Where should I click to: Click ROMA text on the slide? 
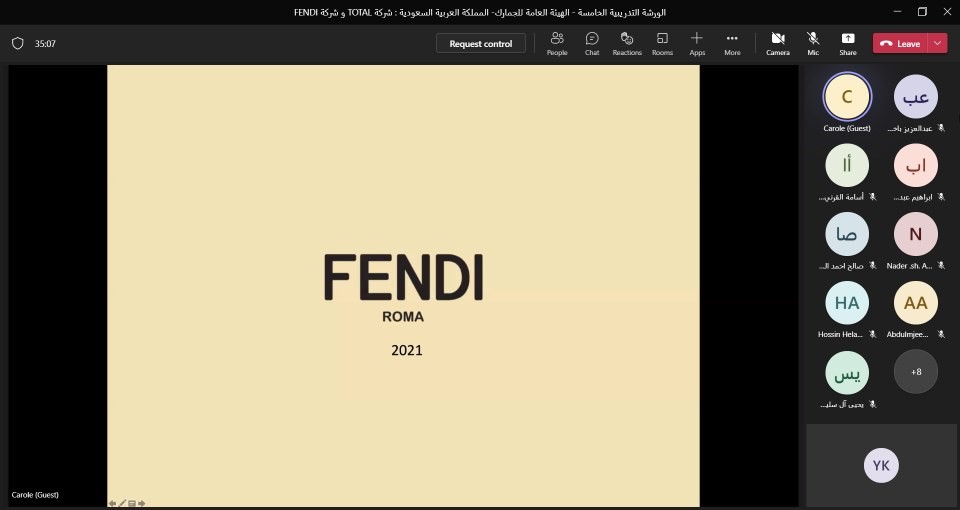(403, 317)
